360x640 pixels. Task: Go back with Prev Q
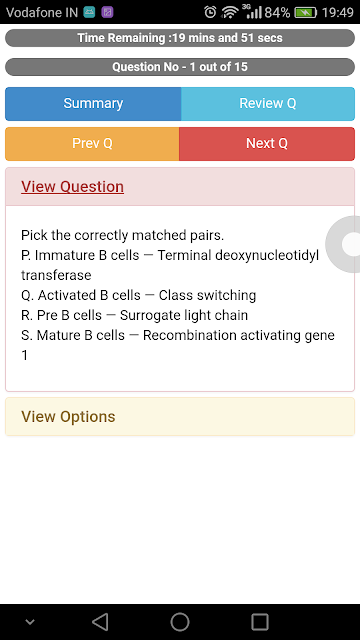coord(92,144)
